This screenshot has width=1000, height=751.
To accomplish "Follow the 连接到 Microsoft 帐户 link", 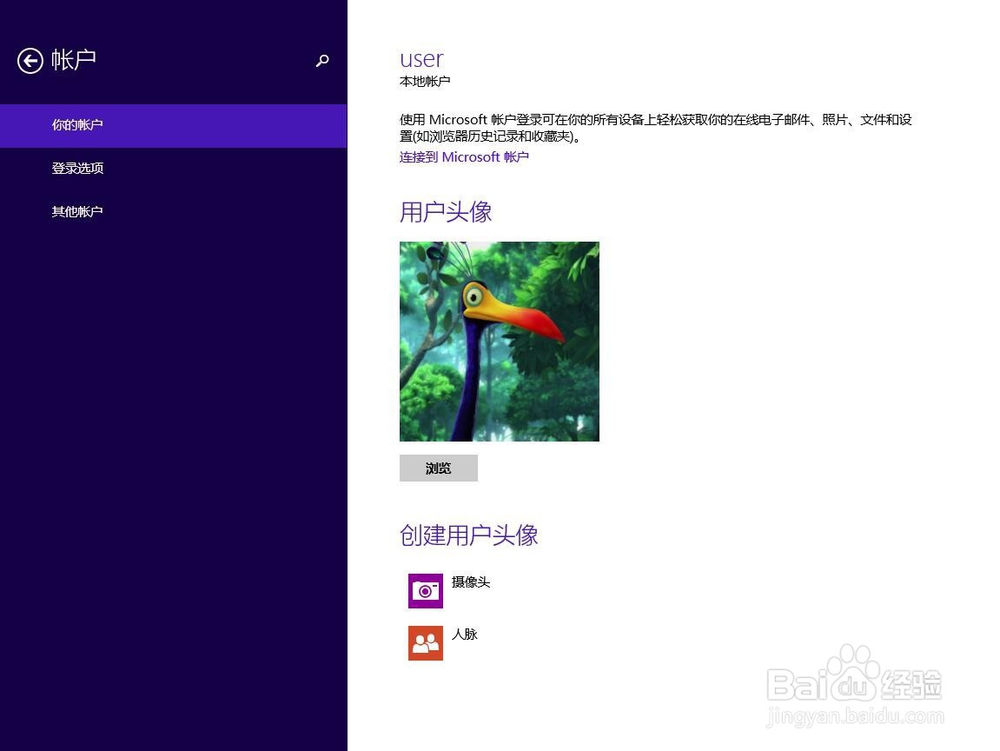I will tap(464, 157).
